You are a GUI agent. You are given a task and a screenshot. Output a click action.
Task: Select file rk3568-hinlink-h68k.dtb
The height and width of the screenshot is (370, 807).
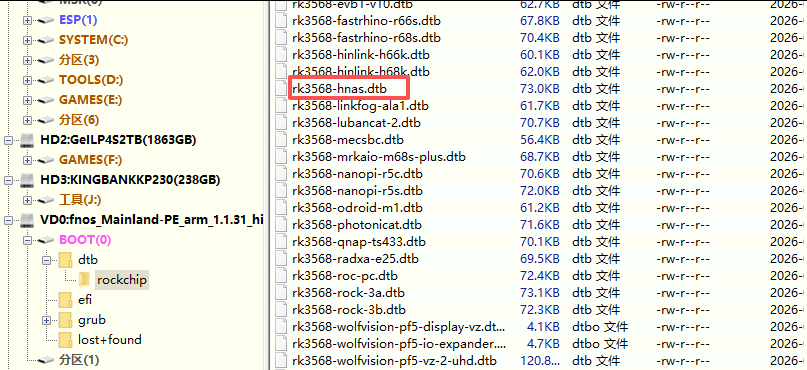pos(361,72)
